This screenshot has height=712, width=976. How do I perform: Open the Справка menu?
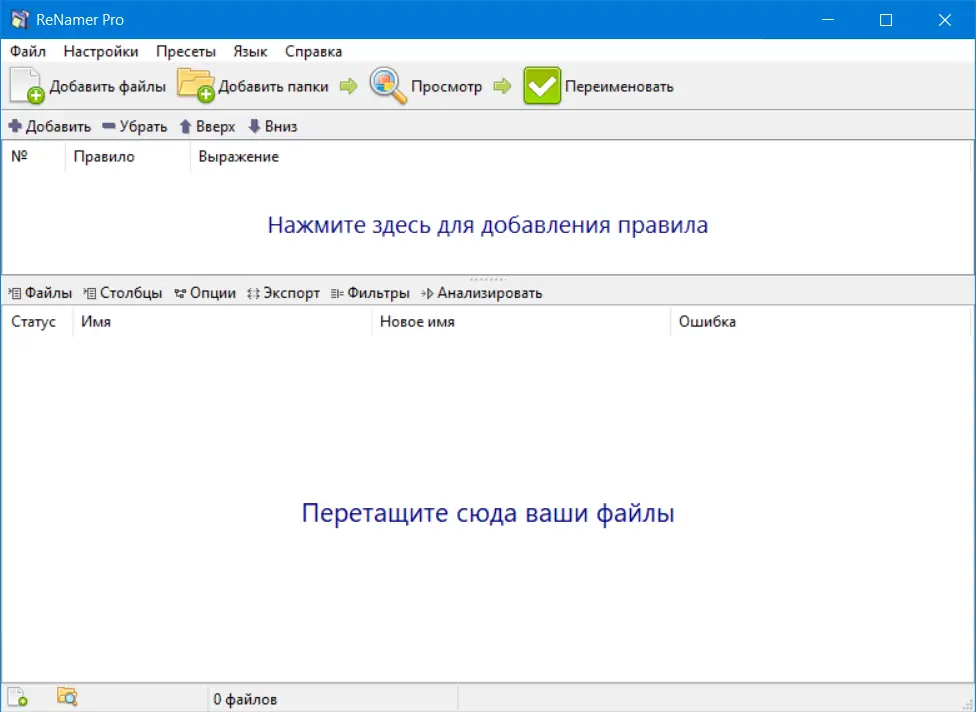pyautogui.click(x=313, y=51)
